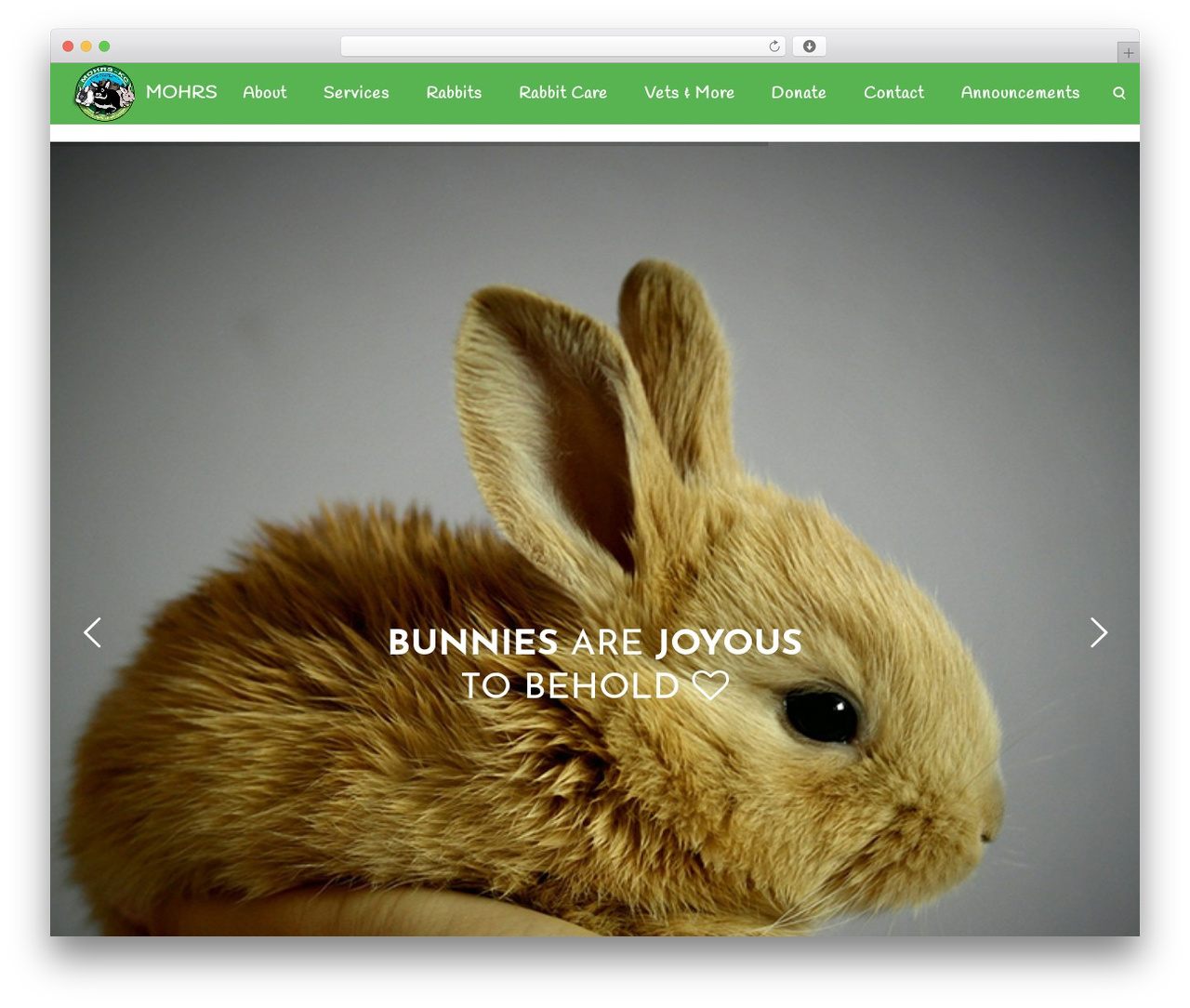Open a new browser tab with plus
Image resolution: width=1190 pixels, height=1008 pixels.
pyautogui.click(x=1128, y=53)
